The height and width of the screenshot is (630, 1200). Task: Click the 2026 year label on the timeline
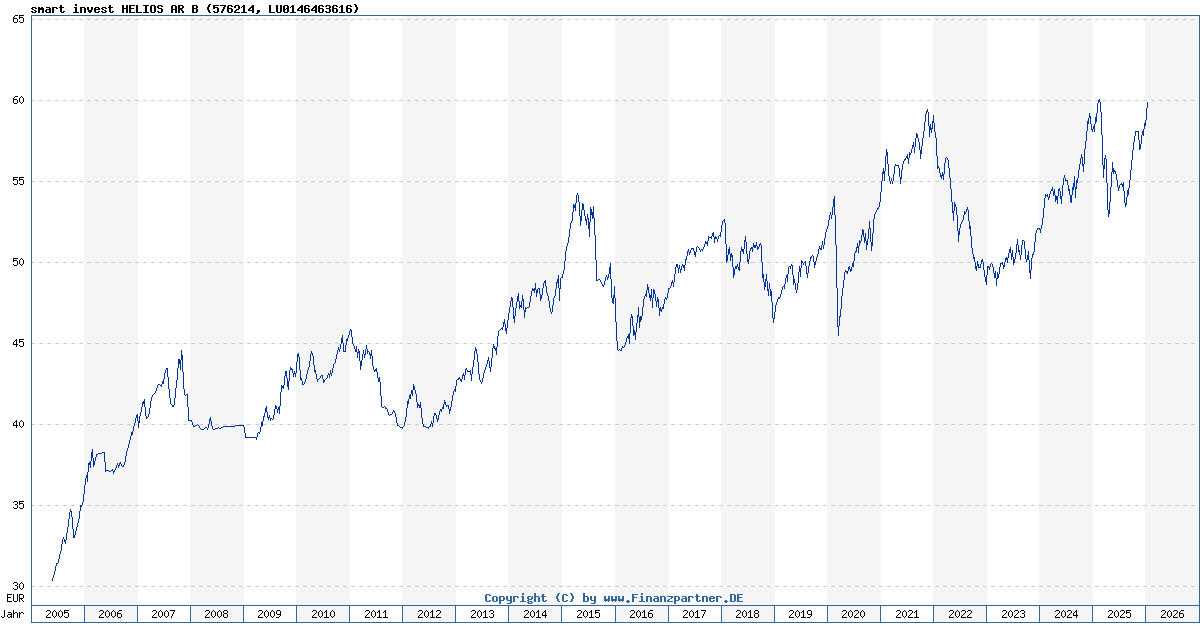(1171, 614)
